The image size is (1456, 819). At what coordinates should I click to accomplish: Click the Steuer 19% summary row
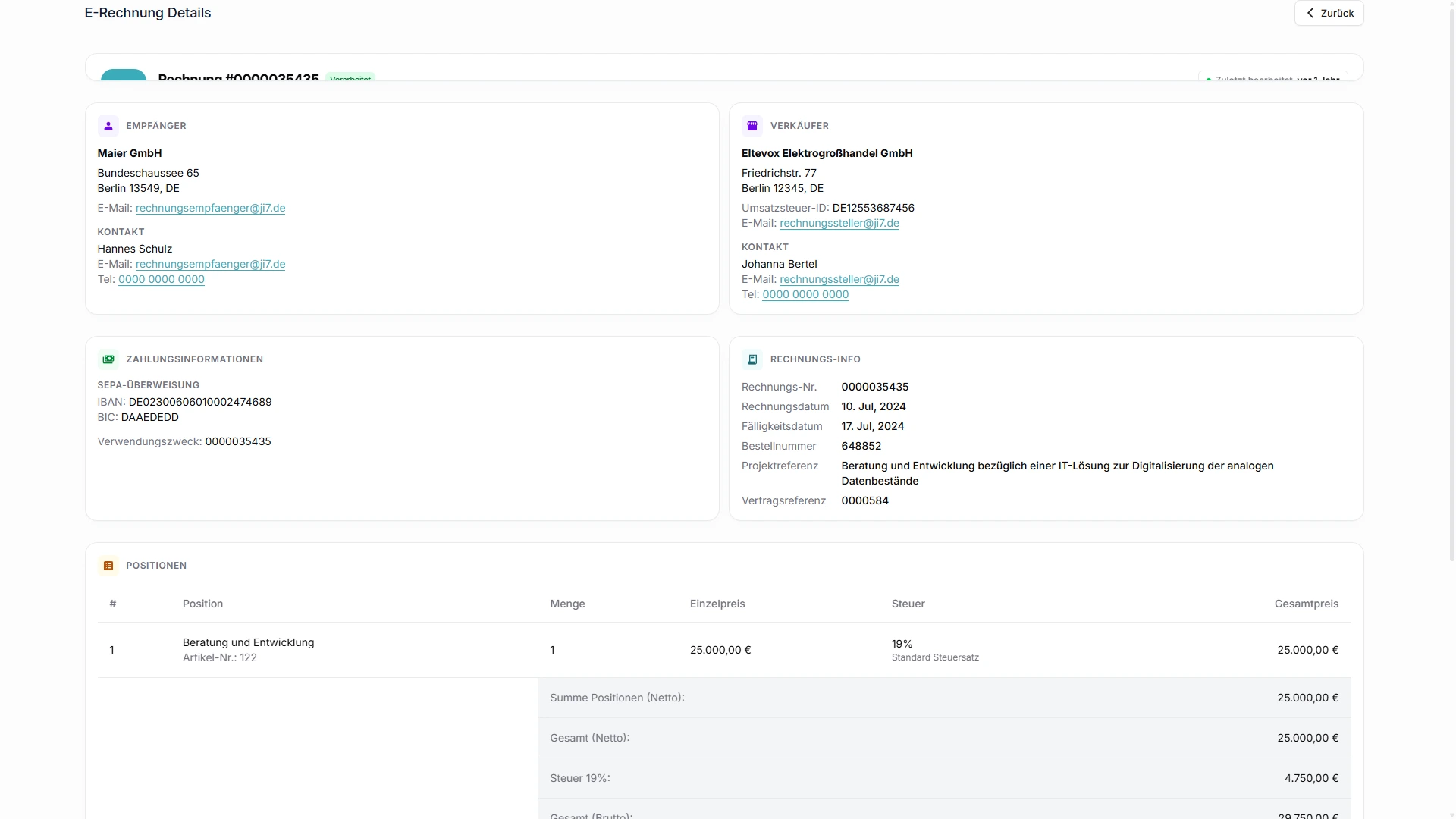[x=944, y=778]
